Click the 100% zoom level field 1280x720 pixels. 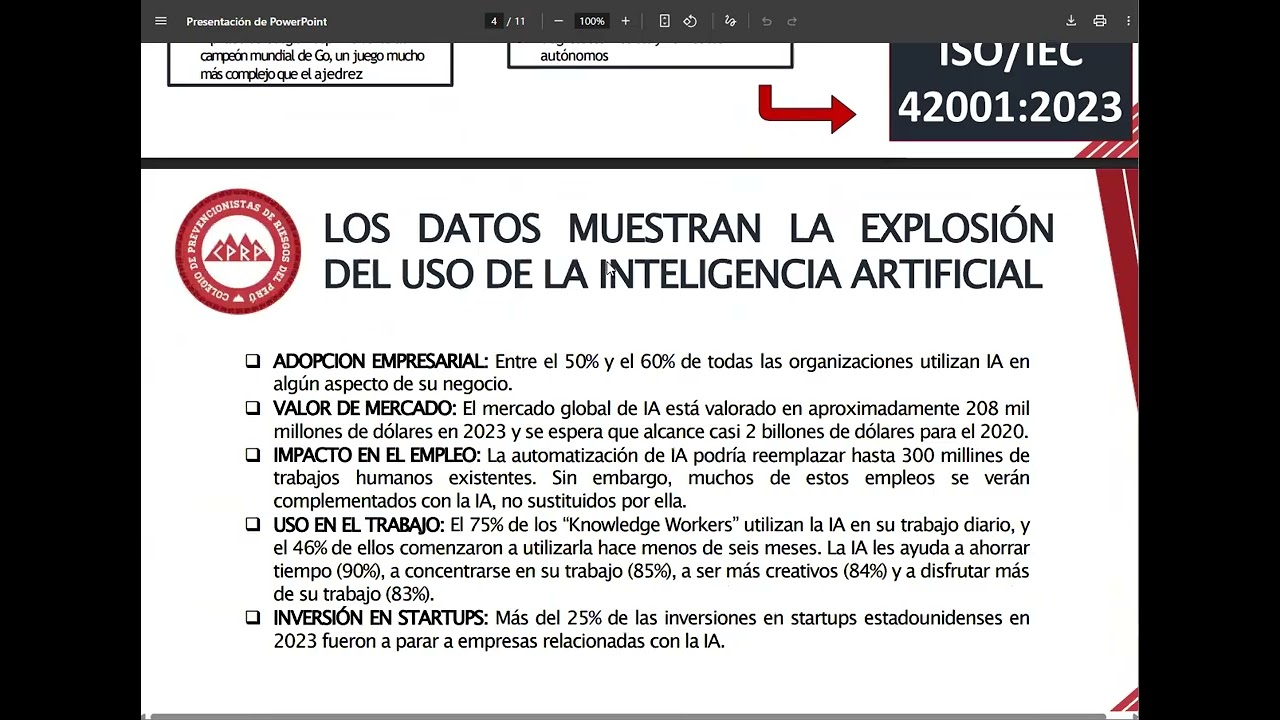[592, 21]
